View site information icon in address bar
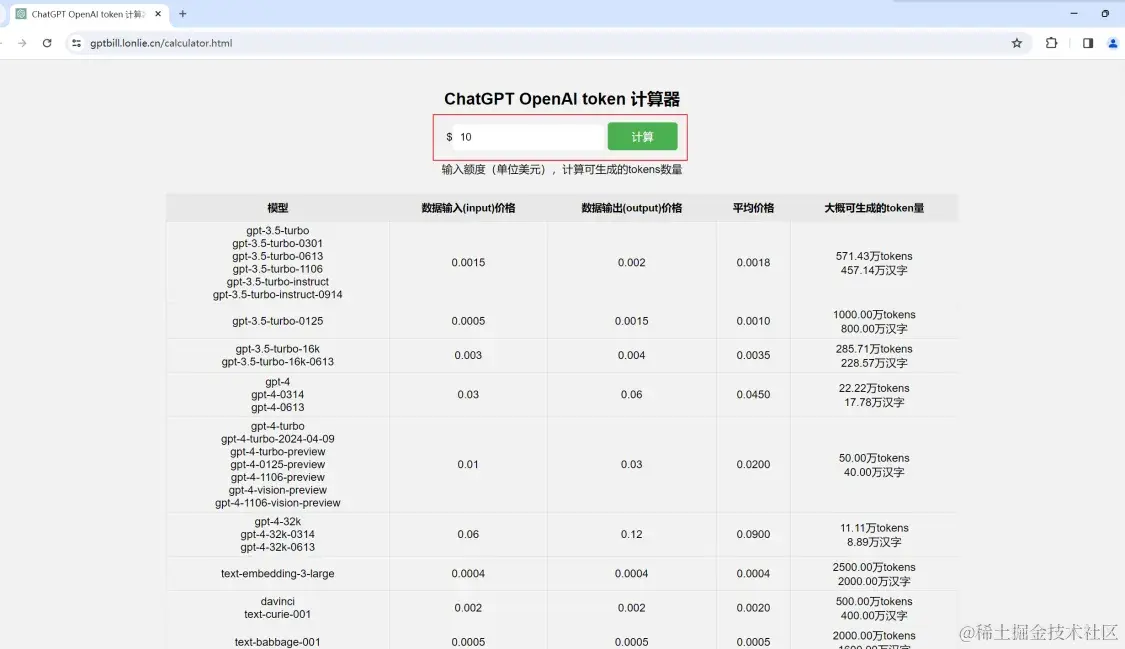1125x649 pixels. pos(76,43)
